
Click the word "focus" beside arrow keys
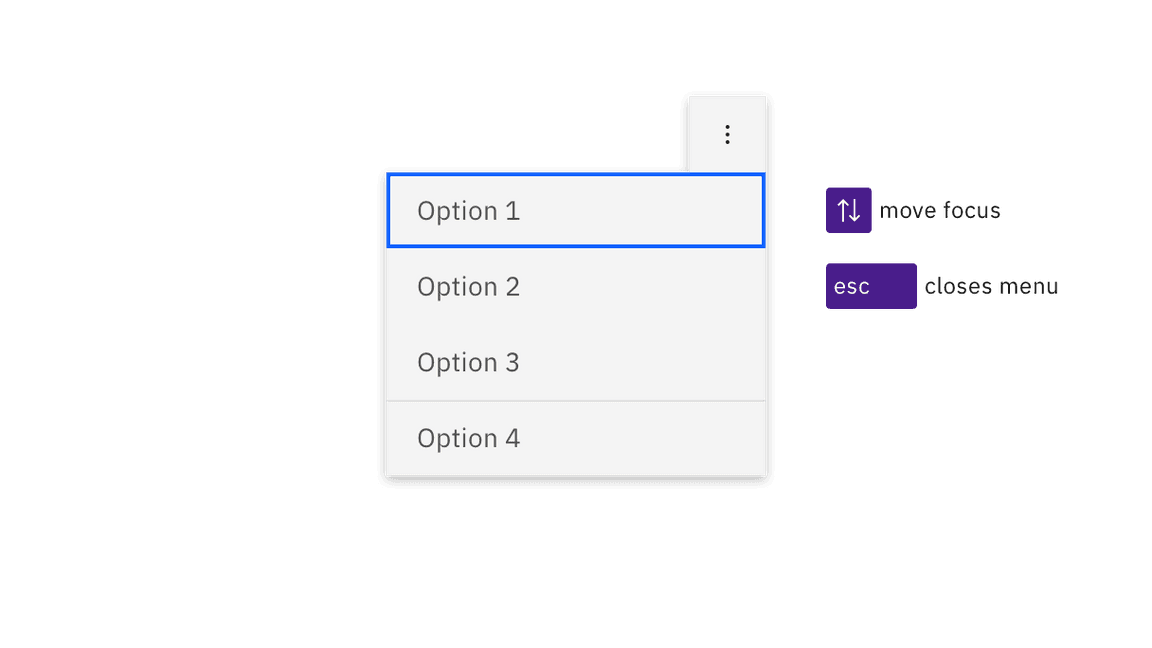coord(971,210)
